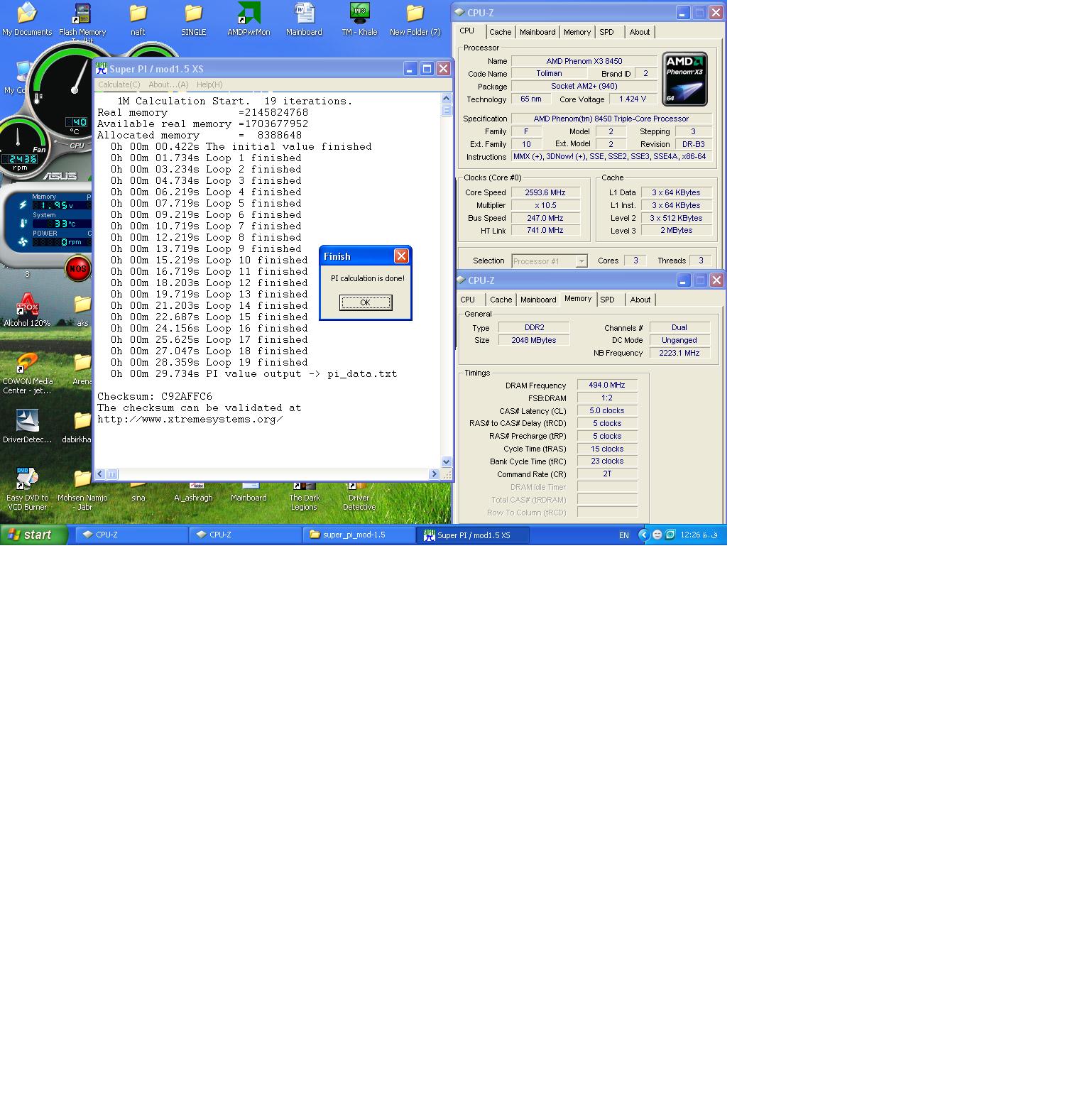Click the fan icon in ASUS POWER panel
This screenshot has width=1092, height=1116.
click(23, 241)
